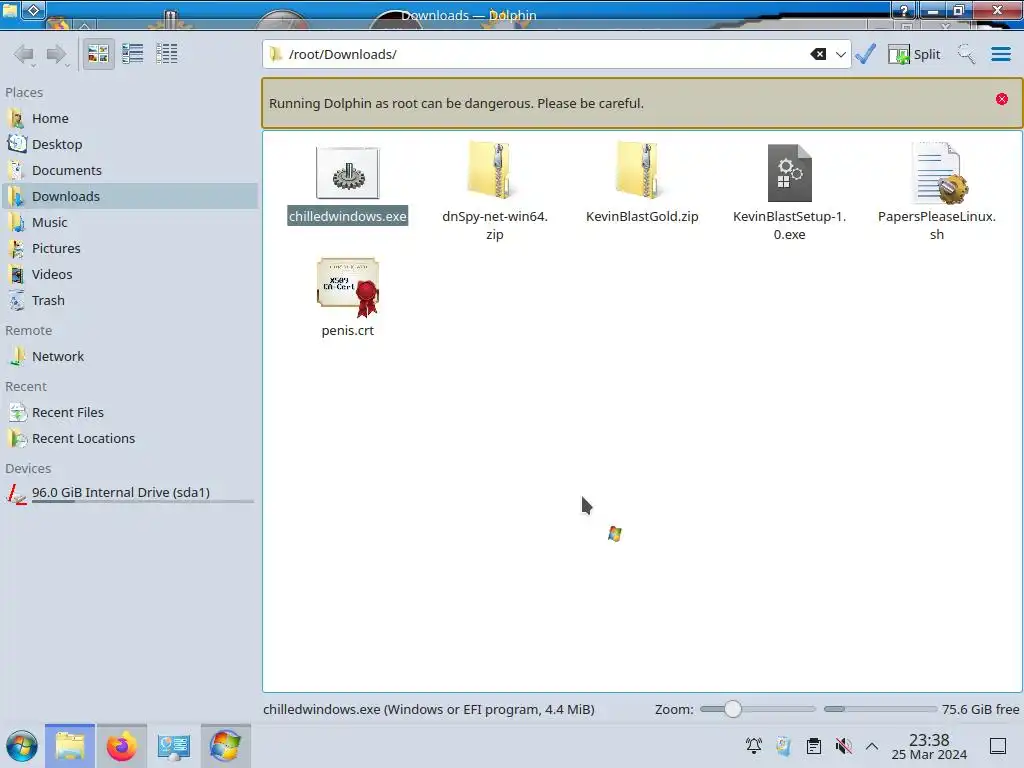The image size is (1024, 768).
Task: Click the chilledwindows.exe file name label
Action: click(347, 216)
